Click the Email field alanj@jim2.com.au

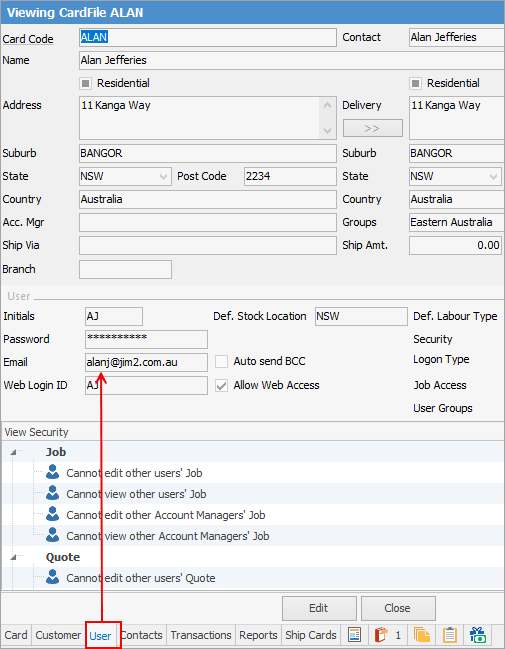pyautogui.click(x=147, y=363)
